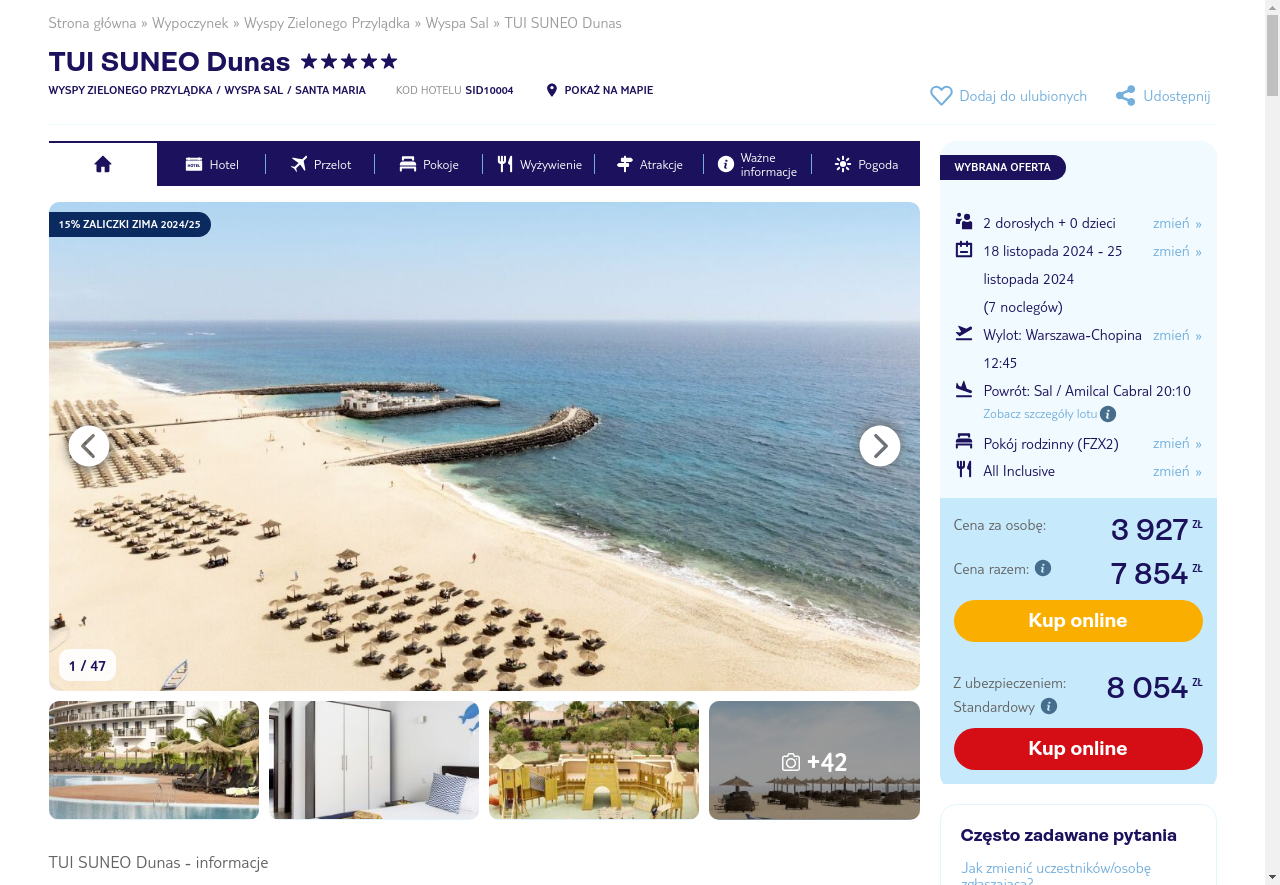
Task: Click info icon beside Standardowy insurance
Action: pos(1049,706)
